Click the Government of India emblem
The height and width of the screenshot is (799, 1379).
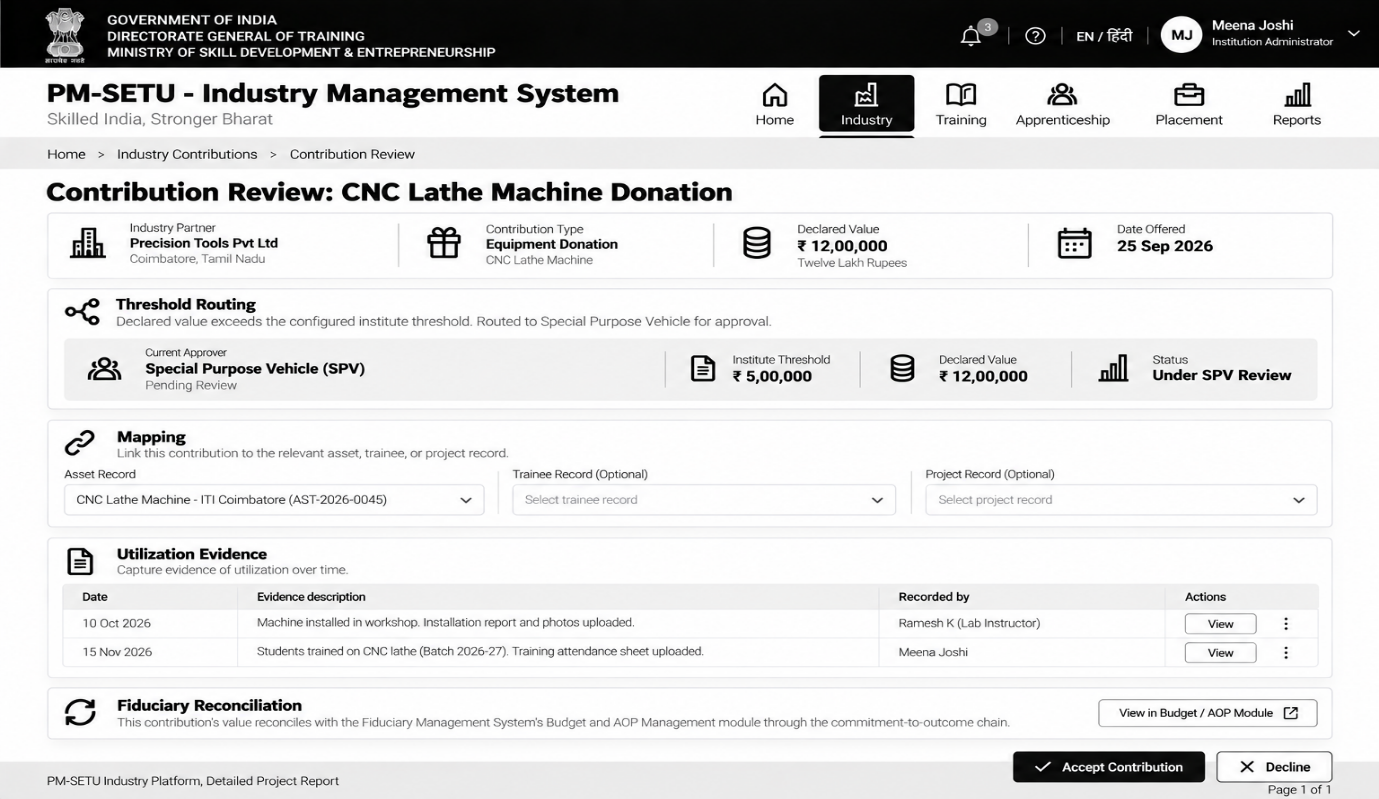[66, 34]
